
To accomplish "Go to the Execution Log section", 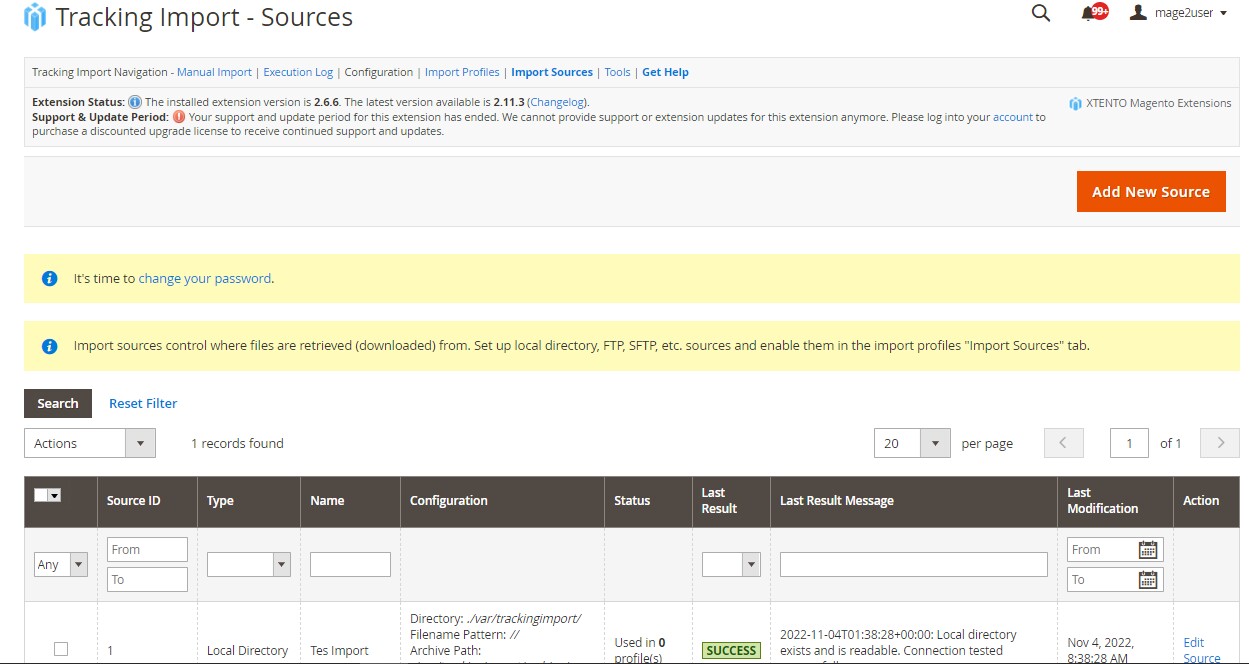I will tap(298, 72).
